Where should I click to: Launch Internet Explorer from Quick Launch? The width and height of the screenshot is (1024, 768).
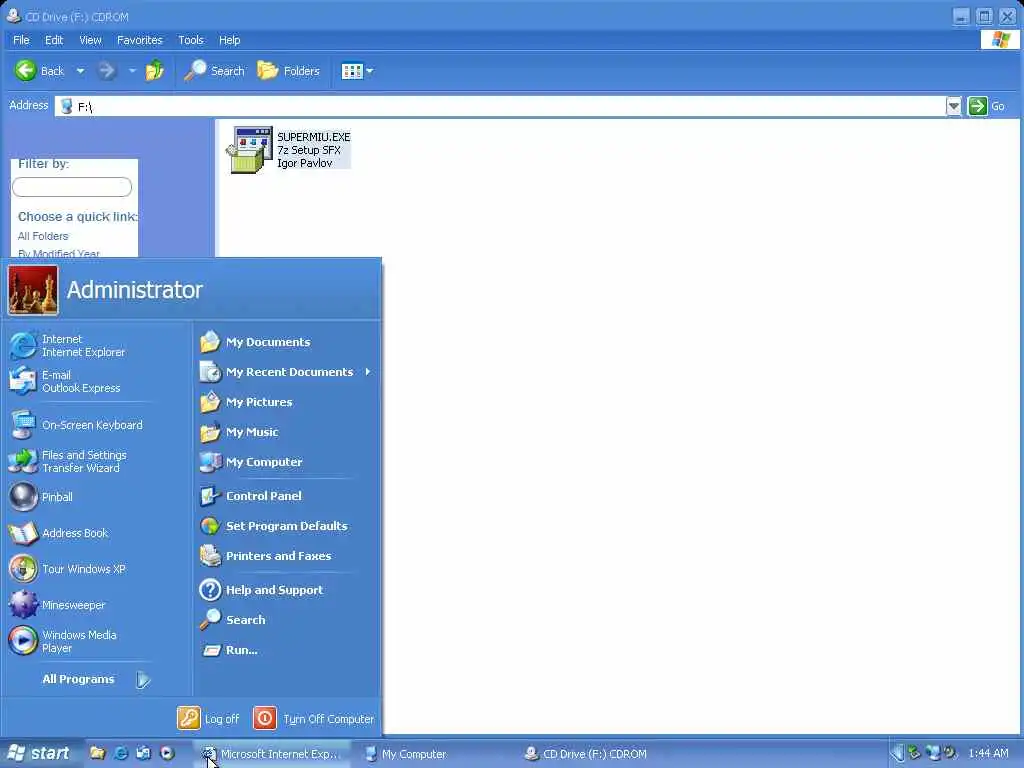[120, 753]
